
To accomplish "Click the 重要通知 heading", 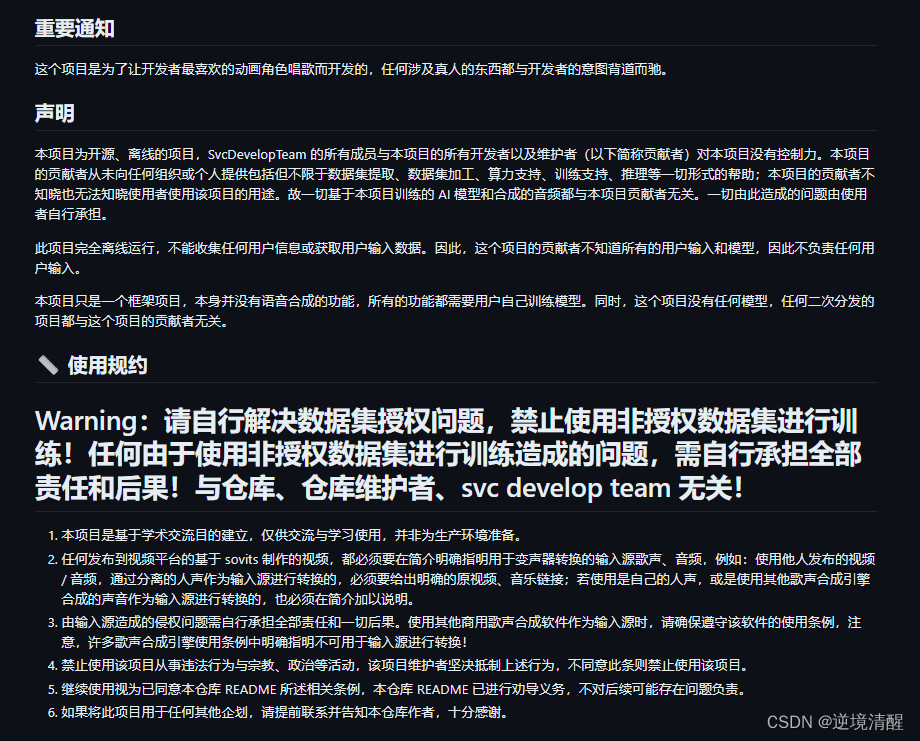I will [74, 28].
